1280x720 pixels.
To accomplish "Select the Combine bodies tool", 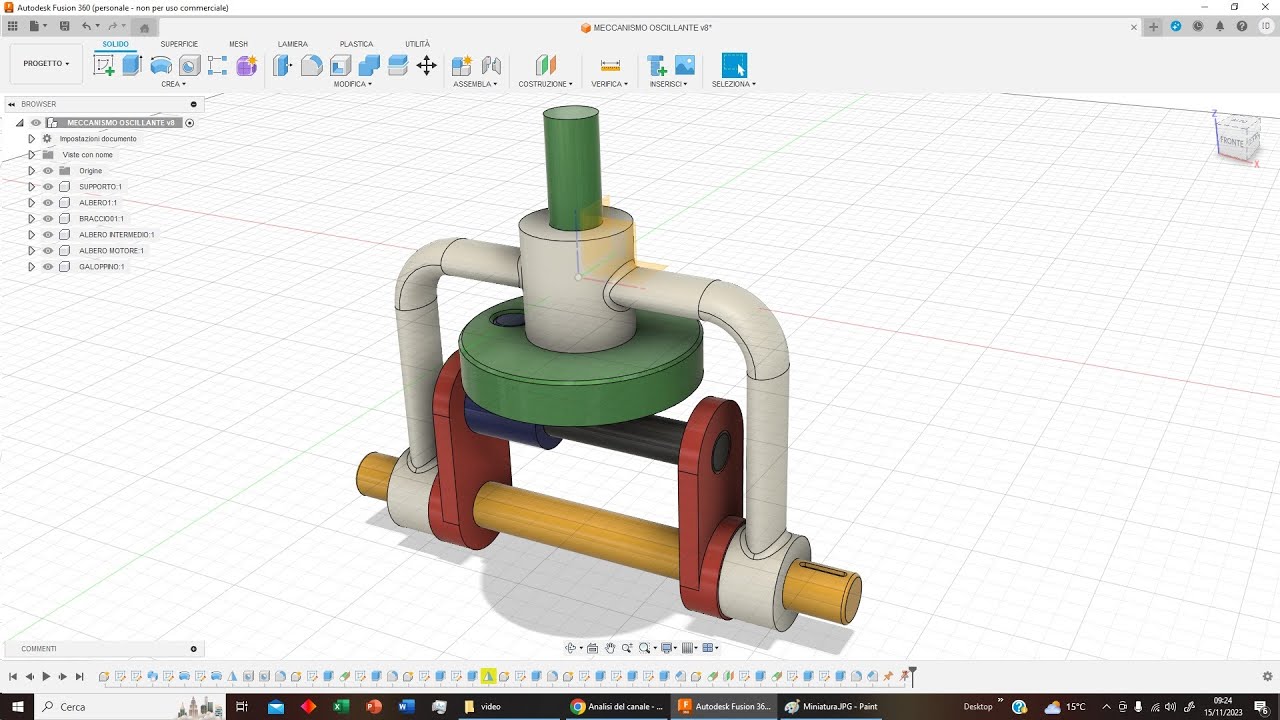I will tap(369, 66).
